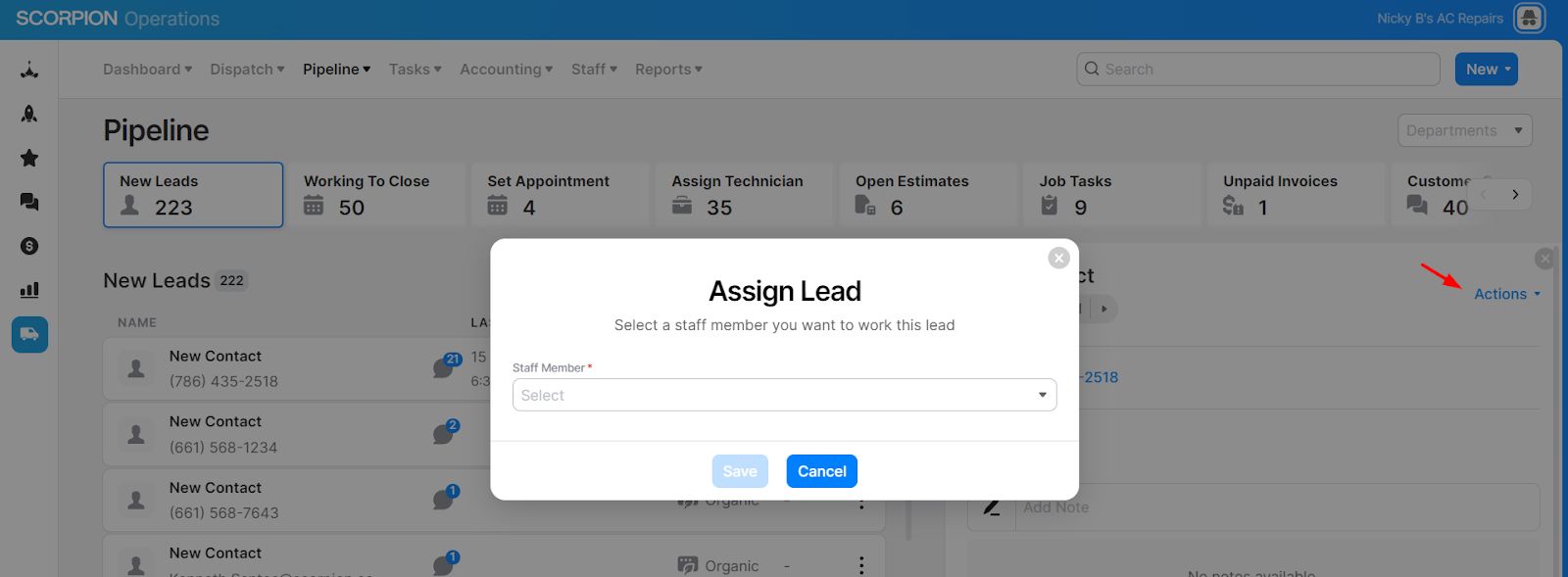
Task: Open the star icon in sidebar
Action: tap(29, 158)
